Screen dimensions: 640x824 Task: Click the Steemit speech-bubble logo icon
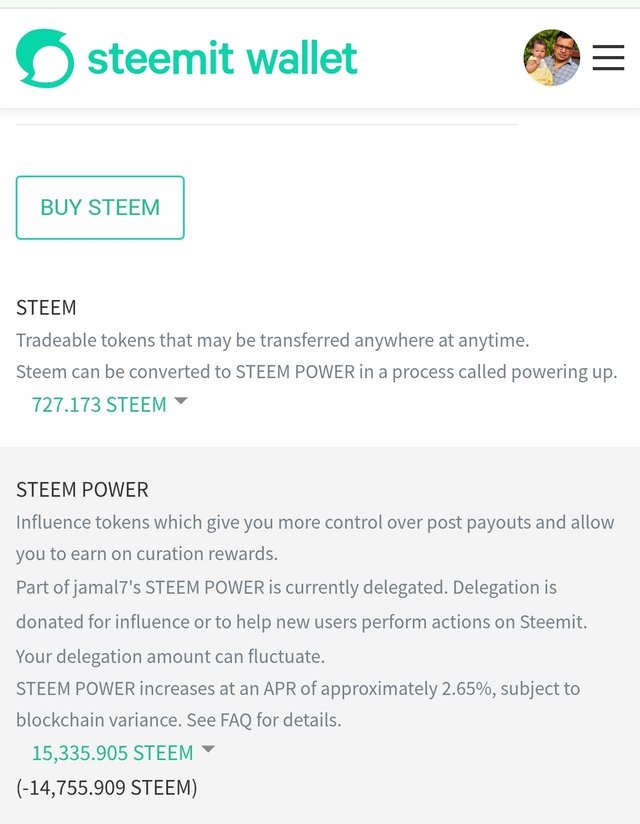(45, 58)
